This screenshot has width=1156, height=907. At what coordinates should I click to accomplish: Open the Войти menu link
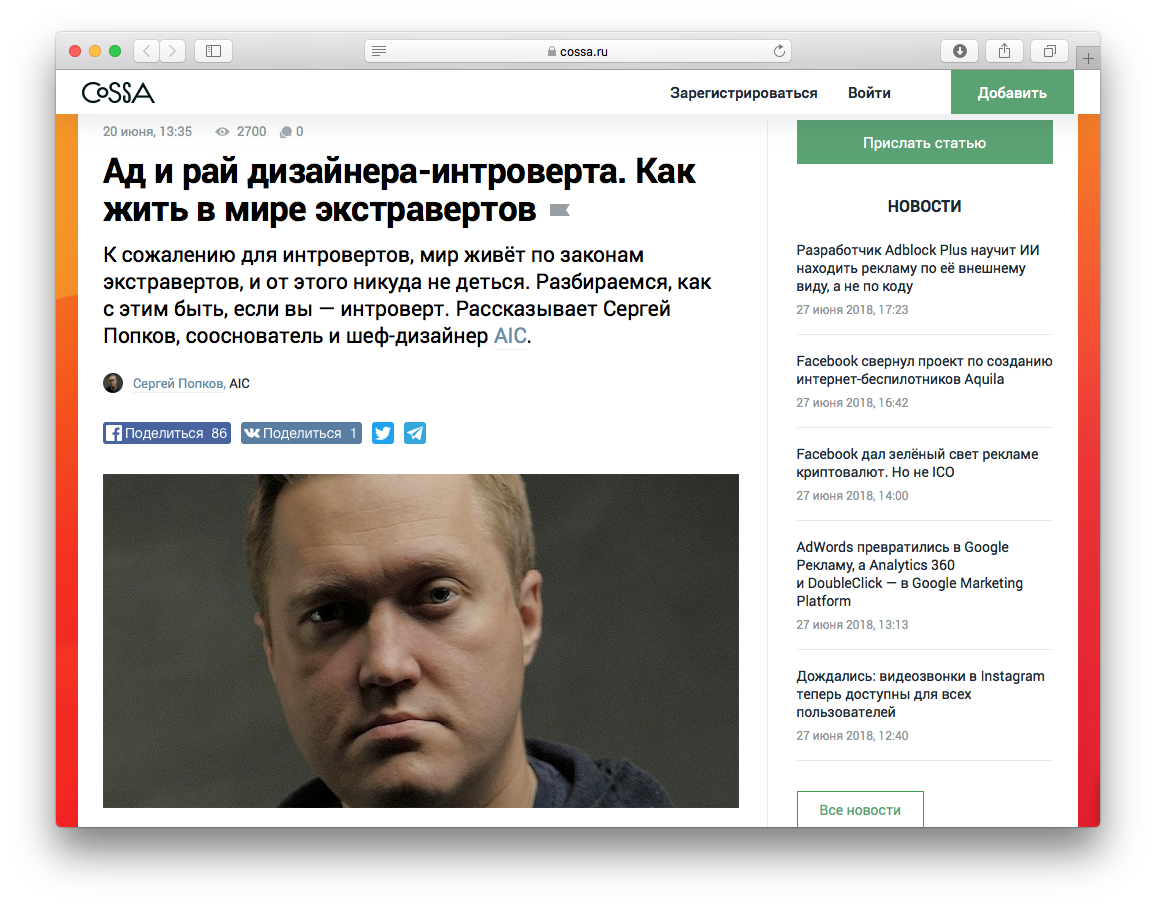(x=869, y=93)
